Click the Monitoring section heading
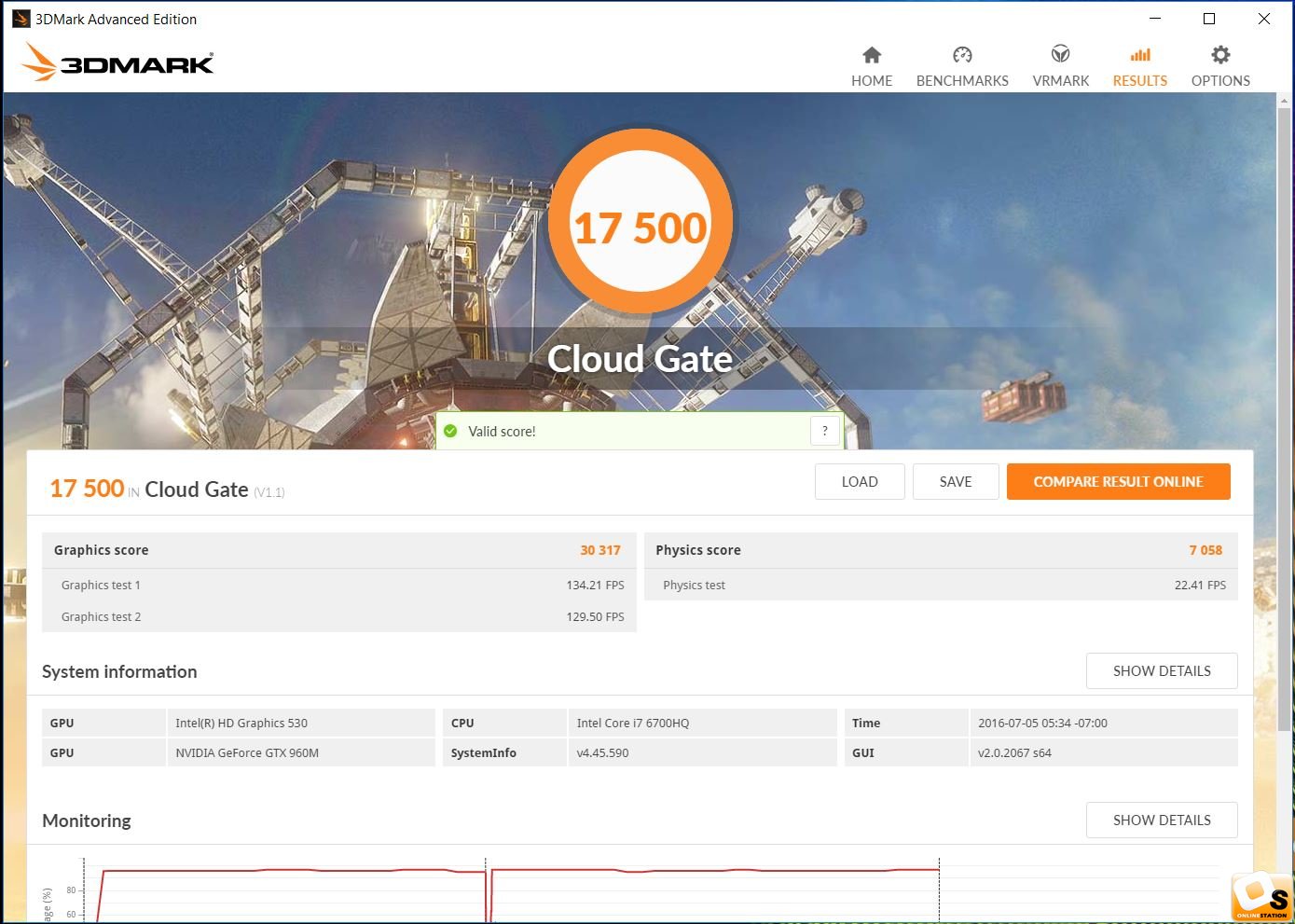 coord(87,821)
